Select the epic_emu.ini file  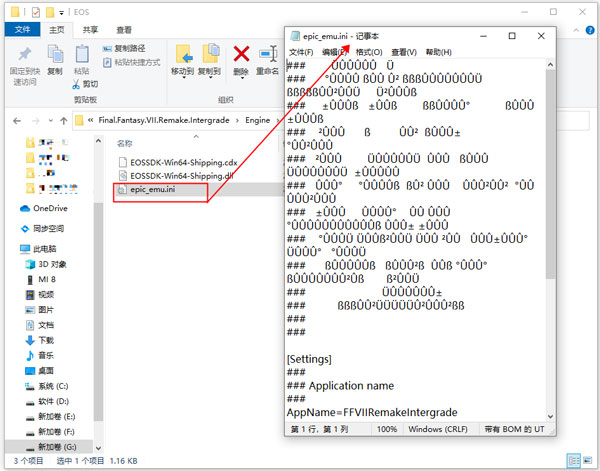152,187
